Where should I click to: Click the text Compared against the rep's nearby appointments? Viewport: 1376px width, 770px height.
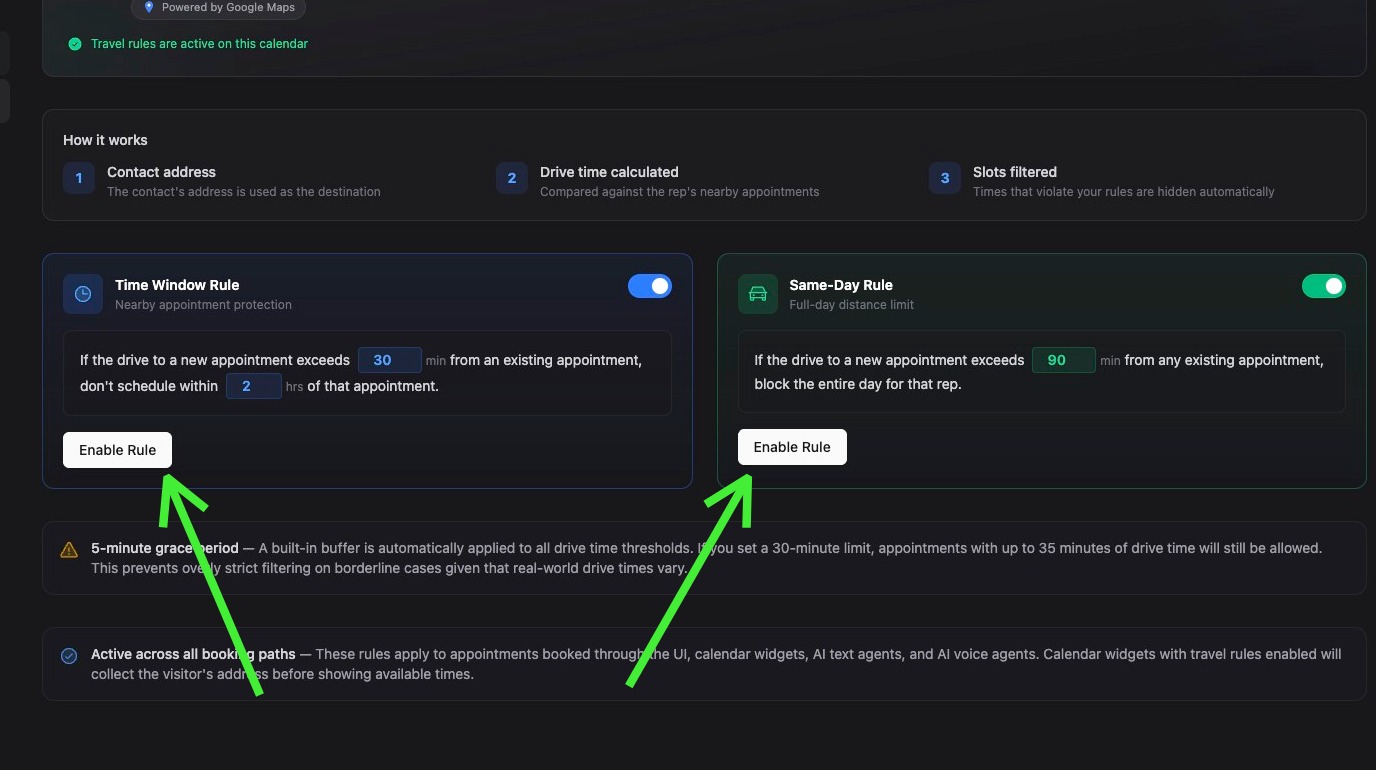tap(679, 192)
